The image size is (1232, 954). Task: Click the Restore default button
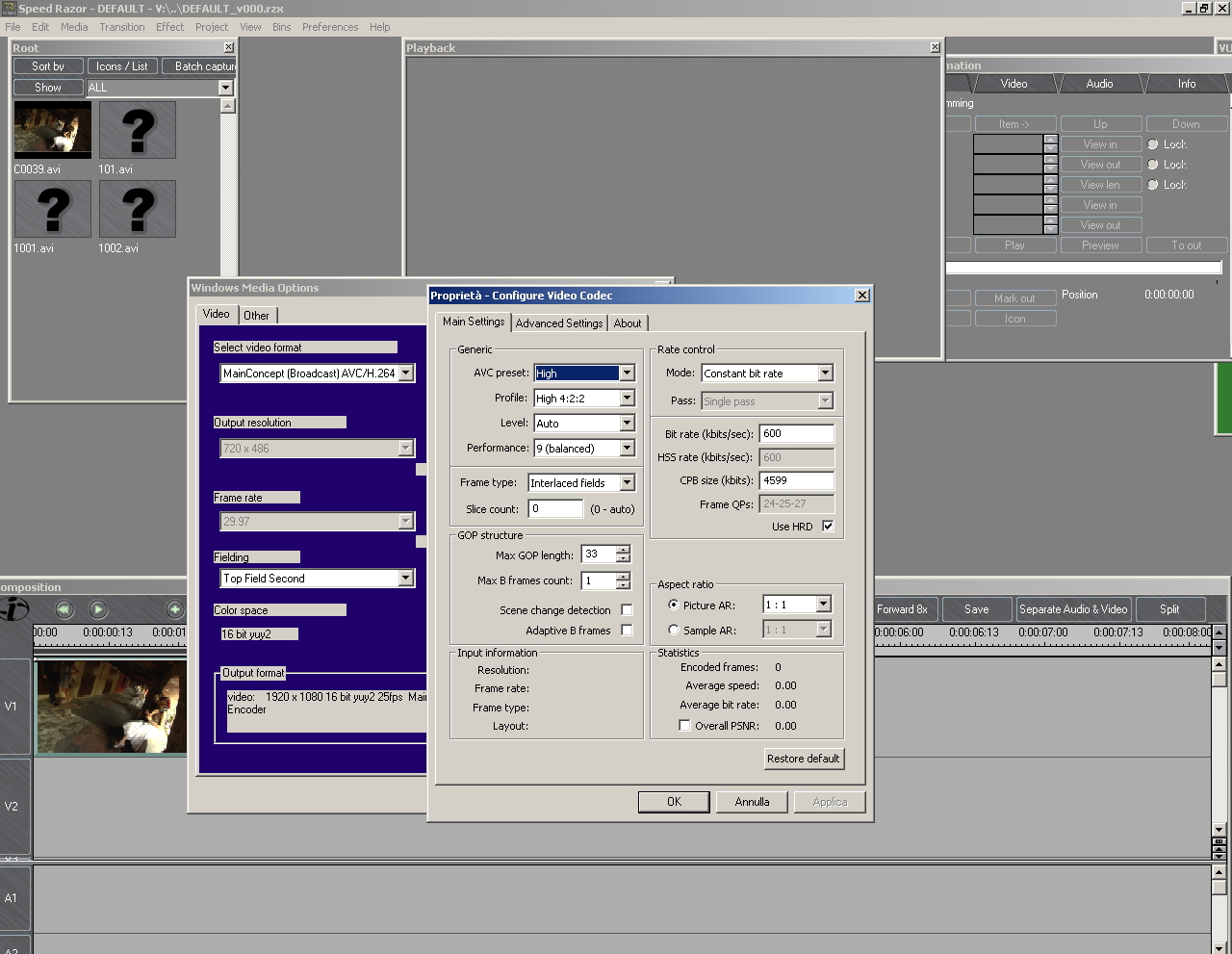(x=804, y=759)
